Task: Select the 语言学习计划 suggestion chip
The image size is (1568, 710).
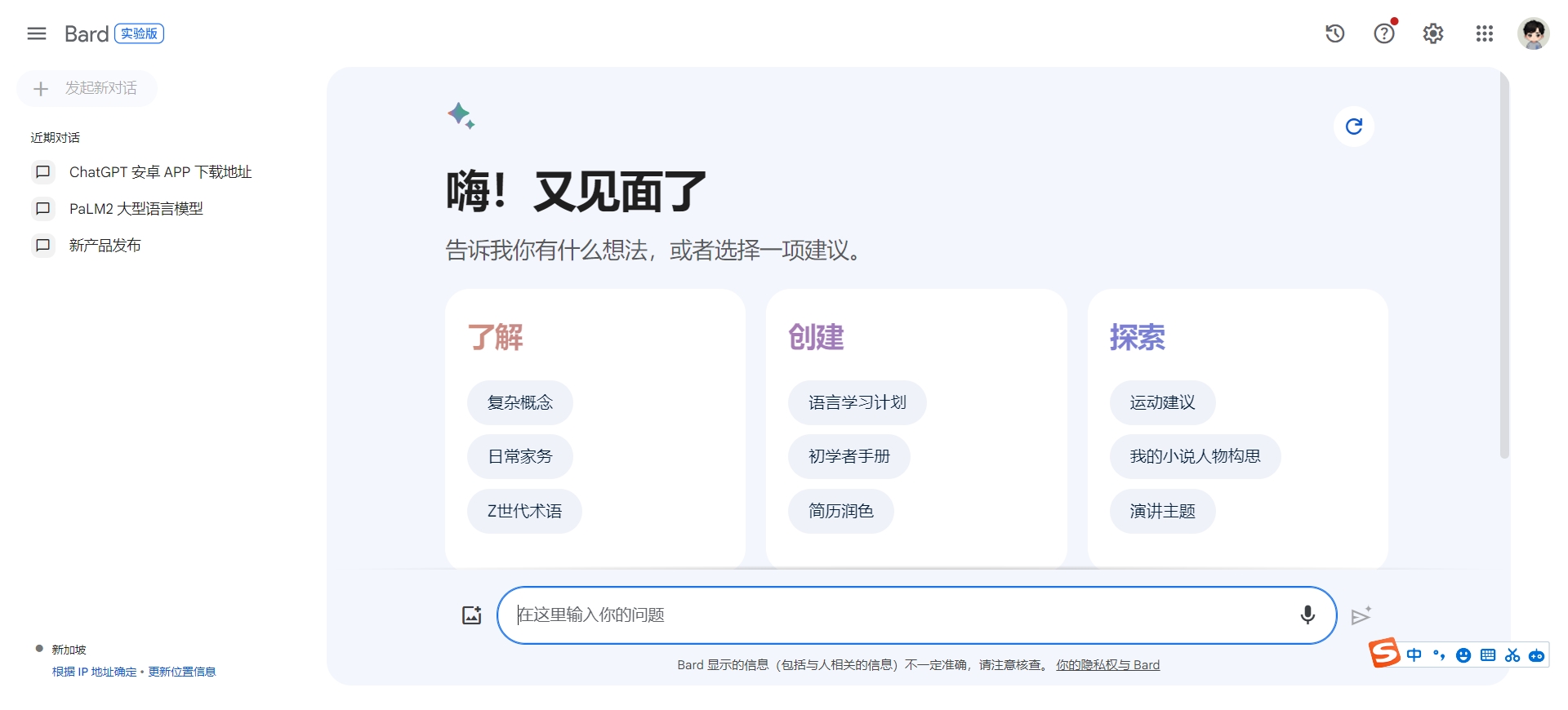Action: pos(857,402)
